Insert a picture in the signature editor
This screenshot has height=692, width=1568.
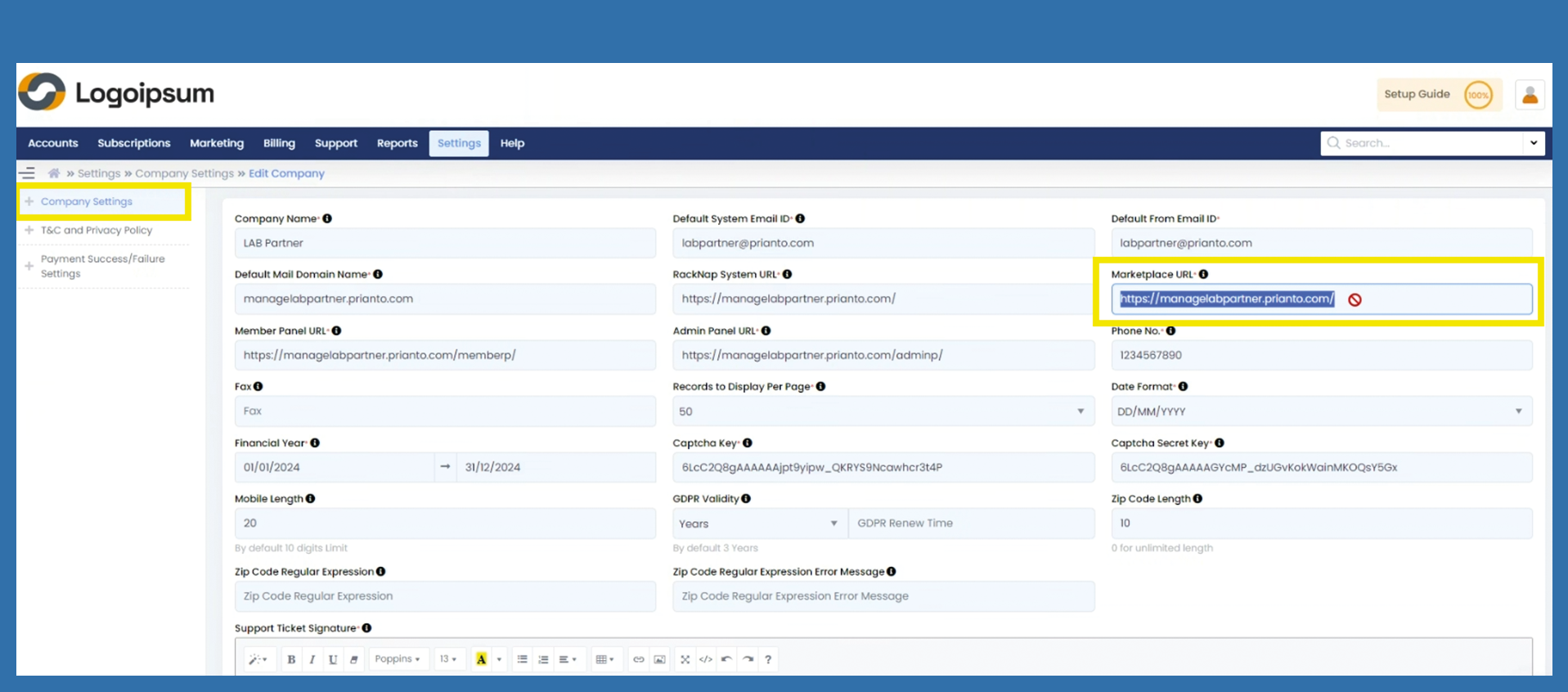(x=659, y=659)
